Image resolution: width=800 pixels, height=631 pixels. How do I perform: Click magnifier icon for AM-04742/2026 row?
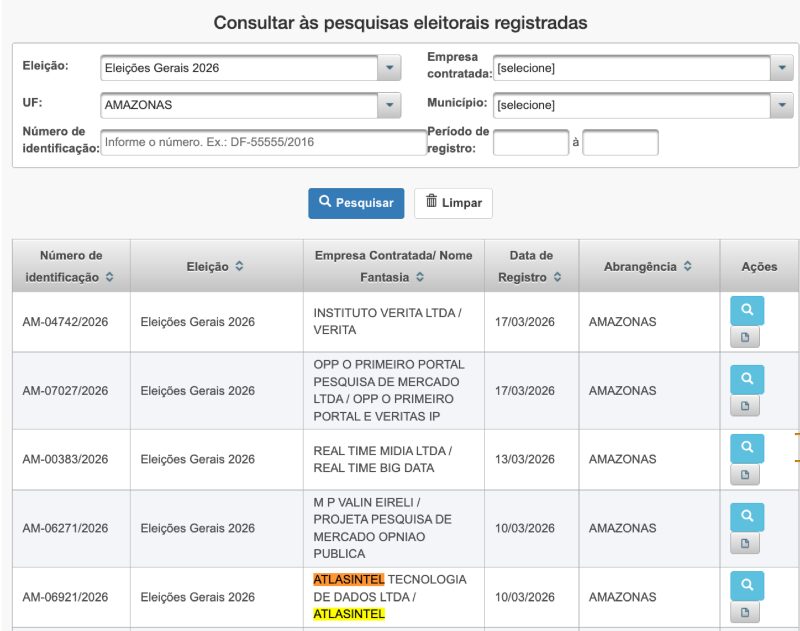(x=746, y=311)
